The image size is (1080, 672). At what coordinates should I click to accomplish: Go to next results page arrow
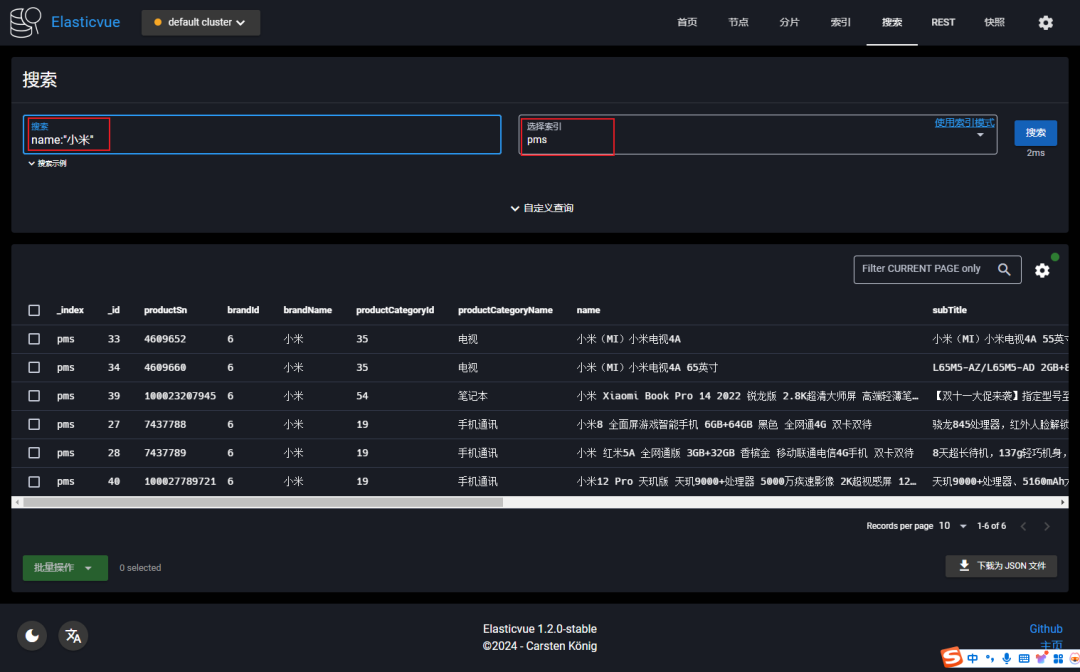tap(1047, 526)
